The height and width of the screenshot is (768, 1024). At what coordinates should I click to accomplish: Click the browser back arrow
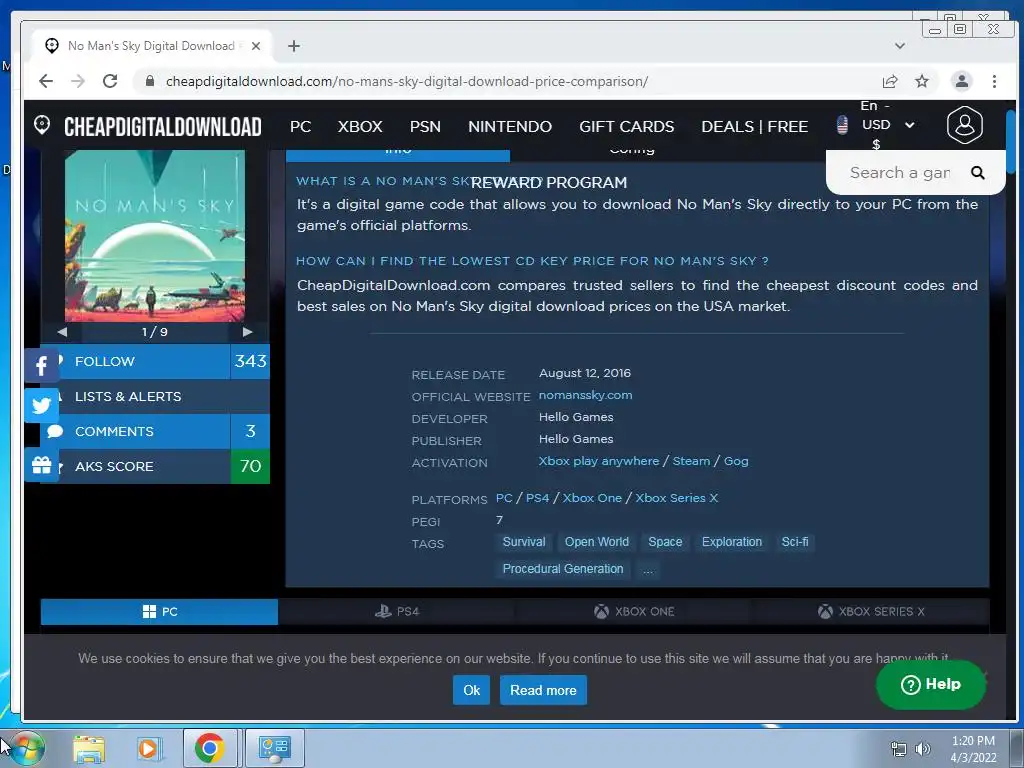[x=46, y=81]
